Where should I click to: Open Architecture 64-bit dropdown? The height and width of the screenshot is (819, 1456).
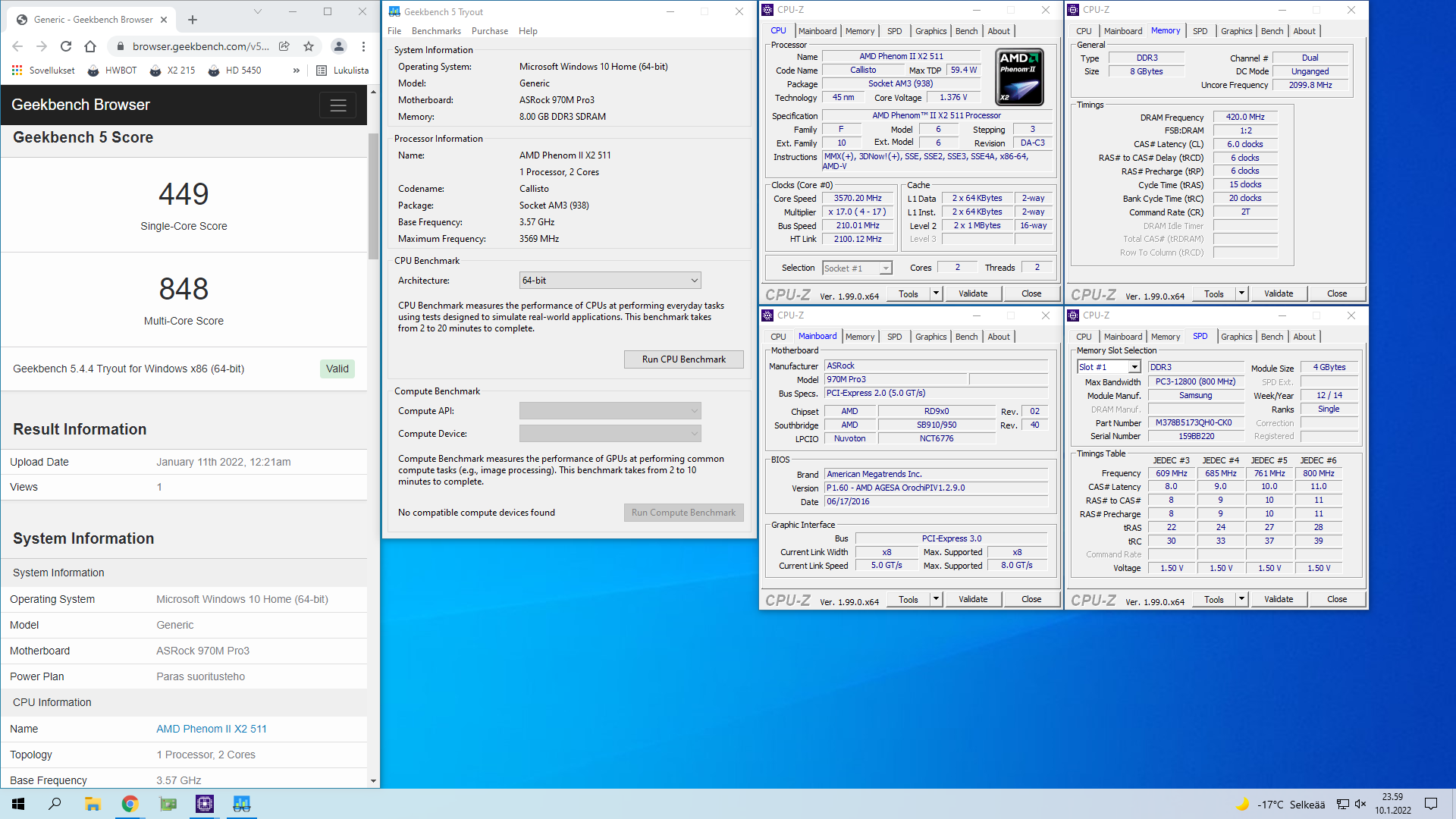tap(610, 281)
